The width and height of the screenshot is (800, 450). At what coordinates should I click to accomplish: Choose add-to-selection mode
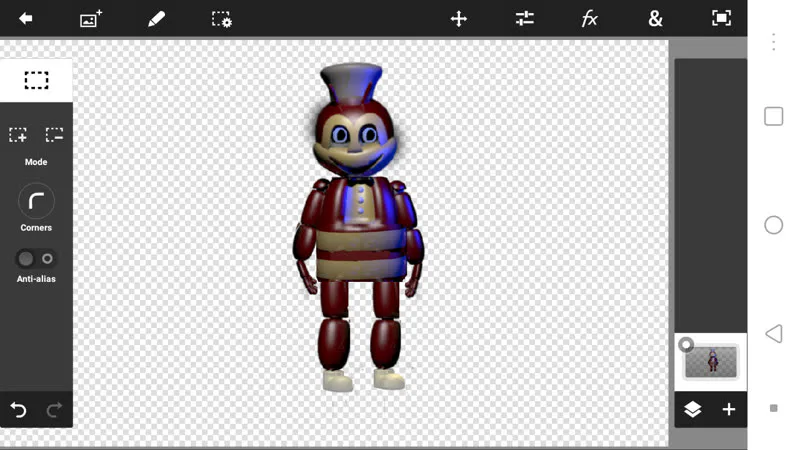18,135
